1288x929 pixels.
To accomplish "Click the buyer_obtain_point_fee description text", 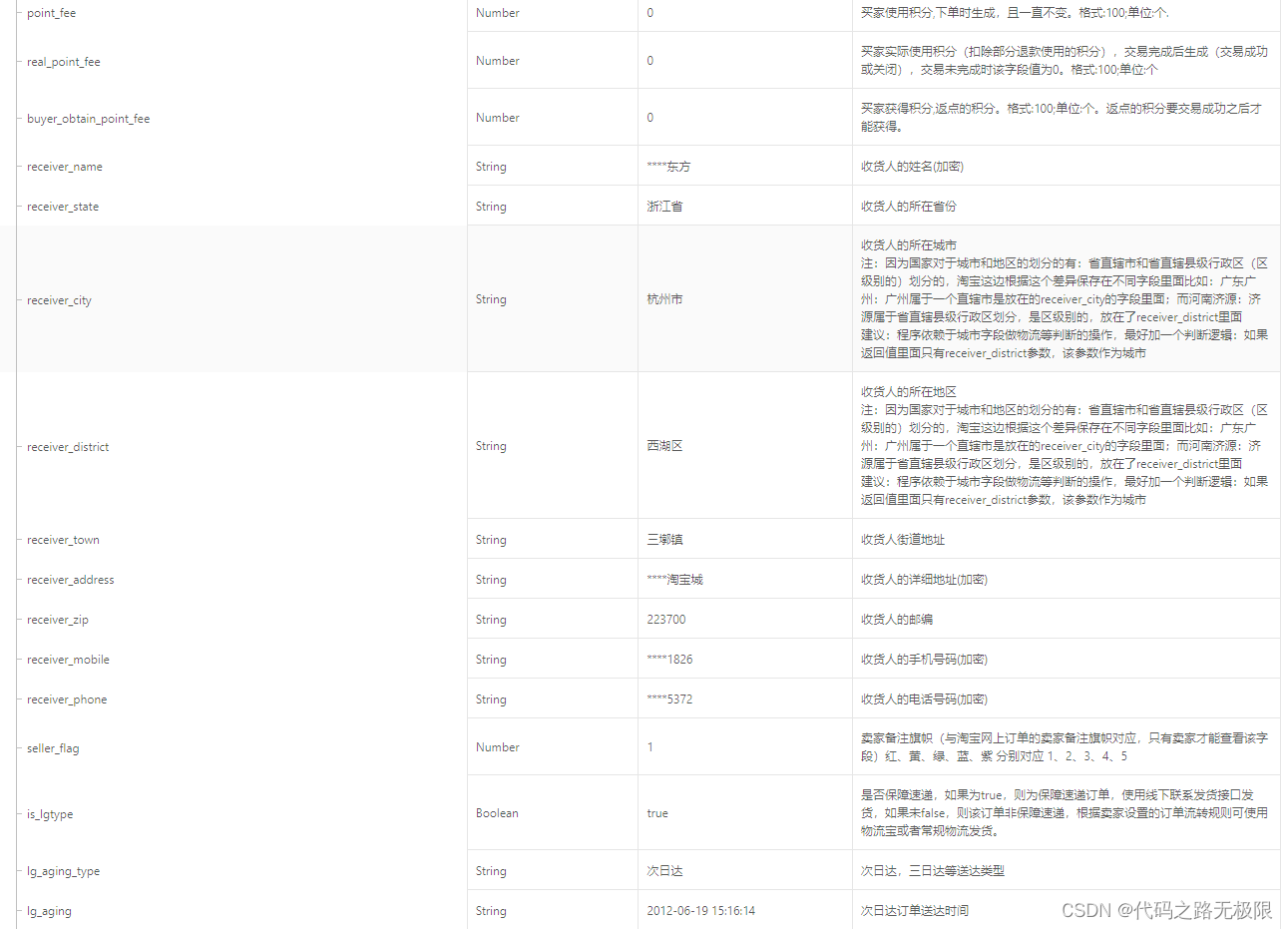I will [1062, 118].
